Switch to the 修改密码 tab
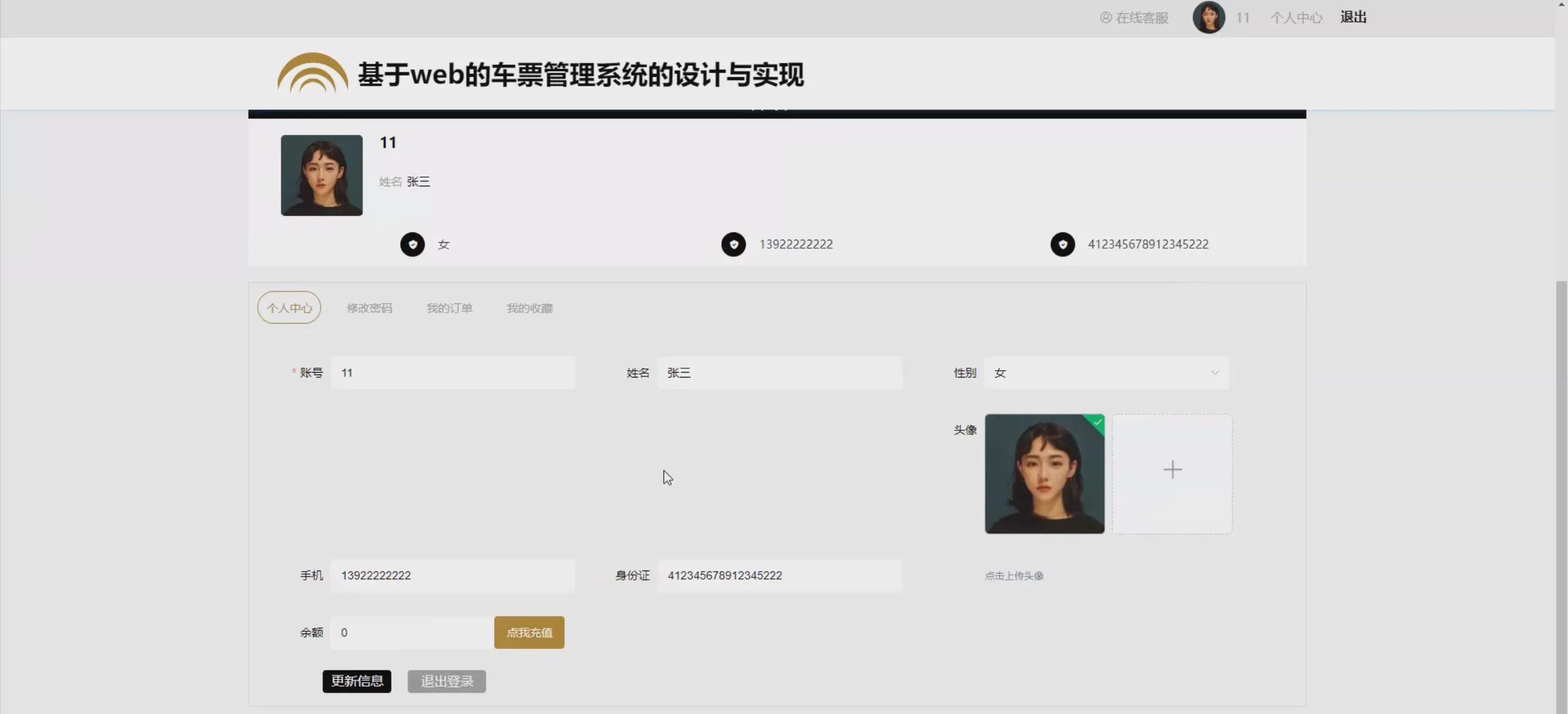The width and height of the screenshot is (1568, 714). 369,308
